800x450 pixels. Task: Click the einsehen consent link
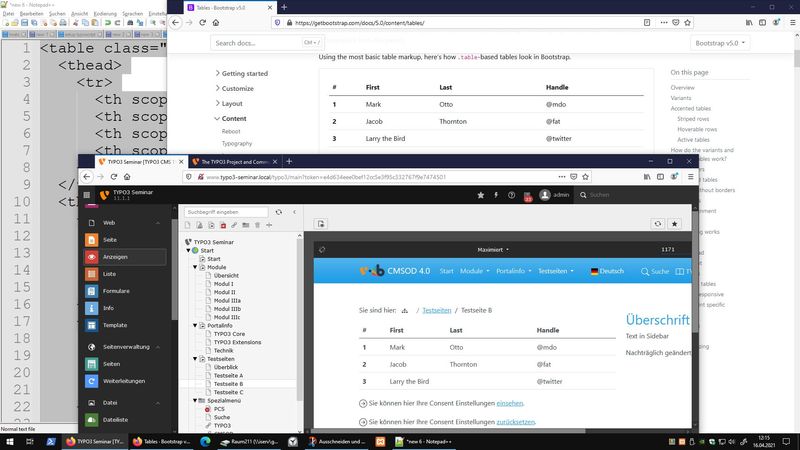tap(510, 403)
